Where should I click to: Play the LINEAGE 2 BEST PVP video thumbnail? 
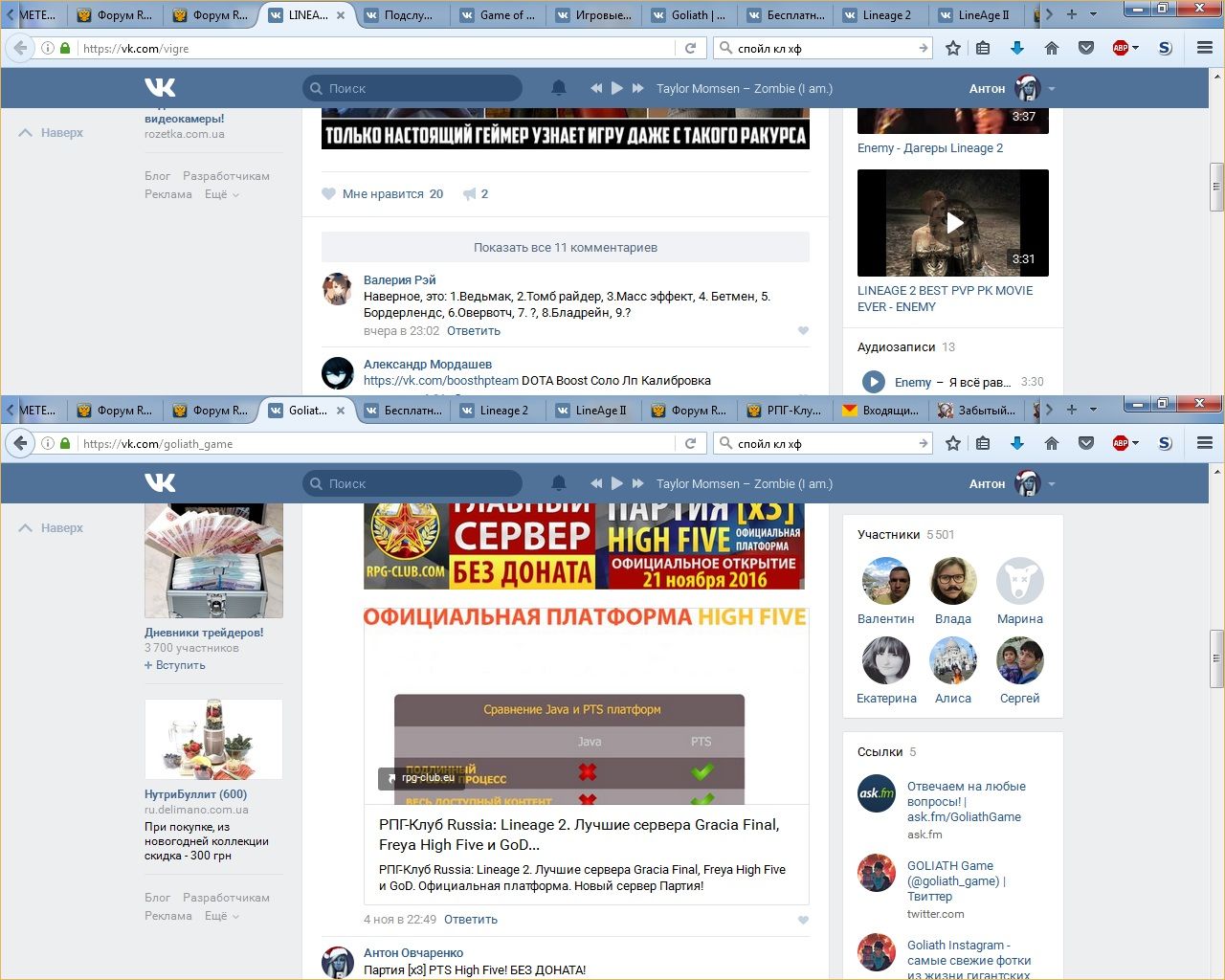click(x=953, y=223)
